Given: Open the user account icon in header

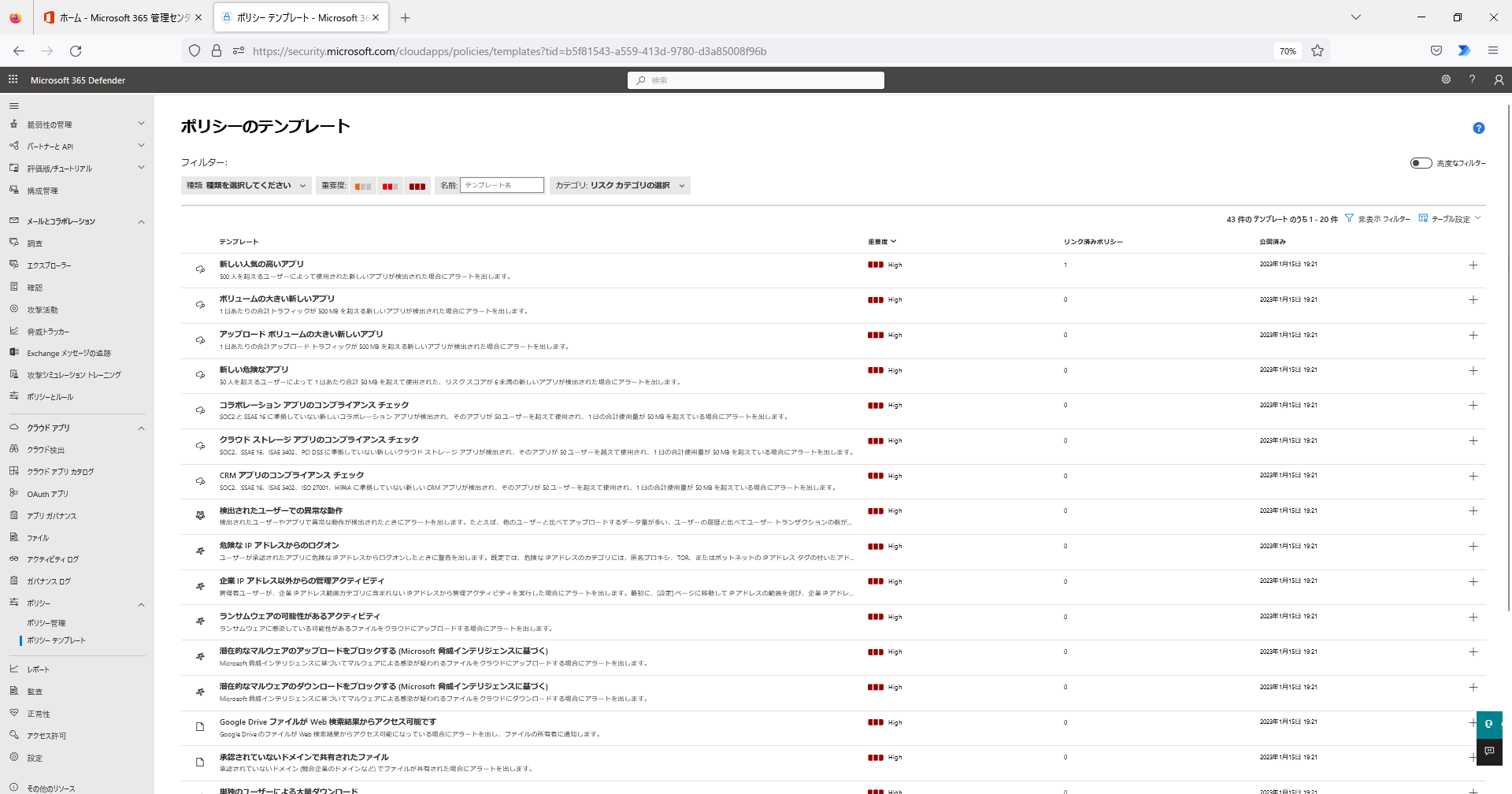Looking at the screenshot, I should (x=1499, y=80).
